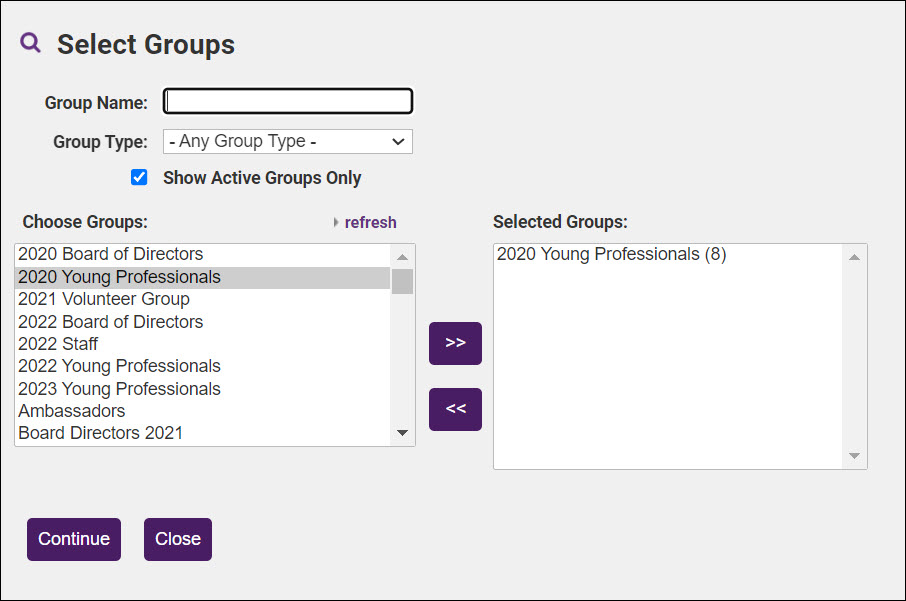Select 2021 Volunteer Group from Choose Groups
Image resolution: width=906 pixels, height=601 pixels.
click(x=104, y=299)
